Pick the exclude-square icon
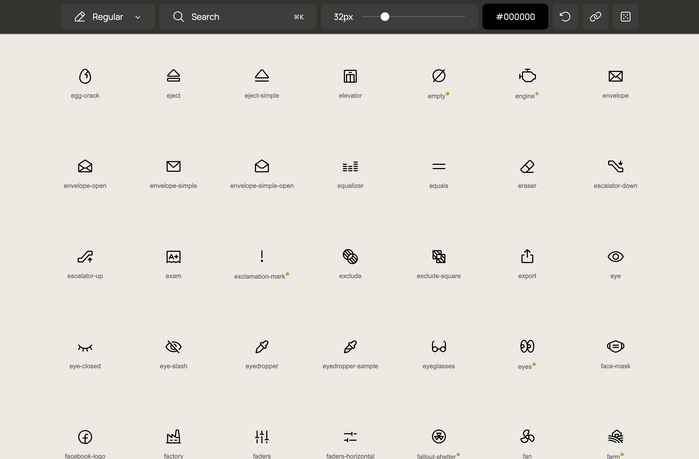The image size is (699, 459). coord(438,257)
